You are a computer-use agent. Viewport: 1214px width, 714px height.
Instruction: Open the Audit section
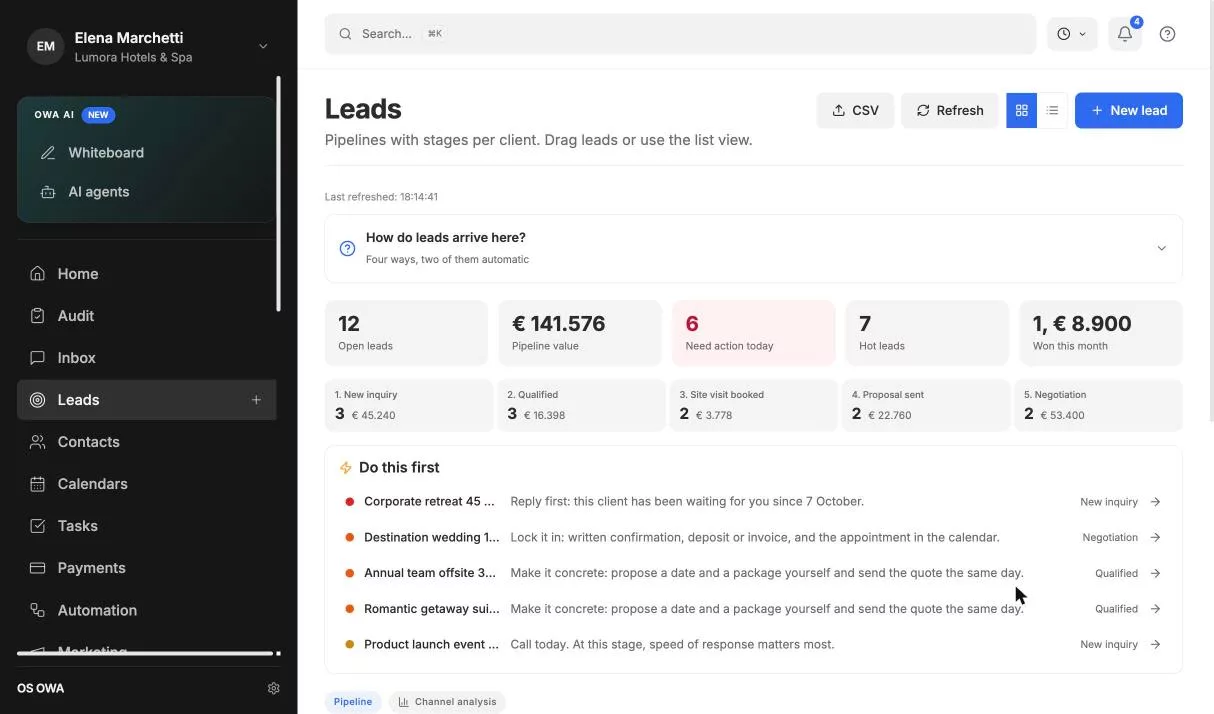(x=146, y=316)
